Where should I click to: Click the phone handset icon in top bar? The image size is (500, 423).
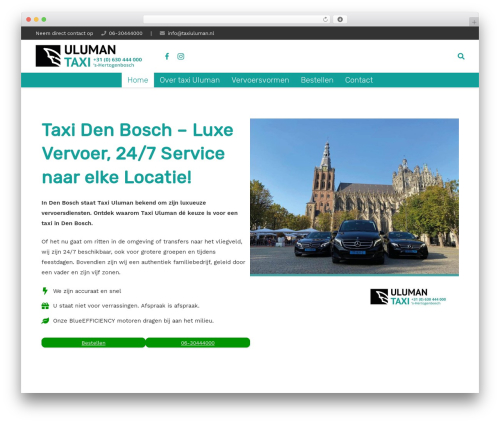(x=104, y=33)
